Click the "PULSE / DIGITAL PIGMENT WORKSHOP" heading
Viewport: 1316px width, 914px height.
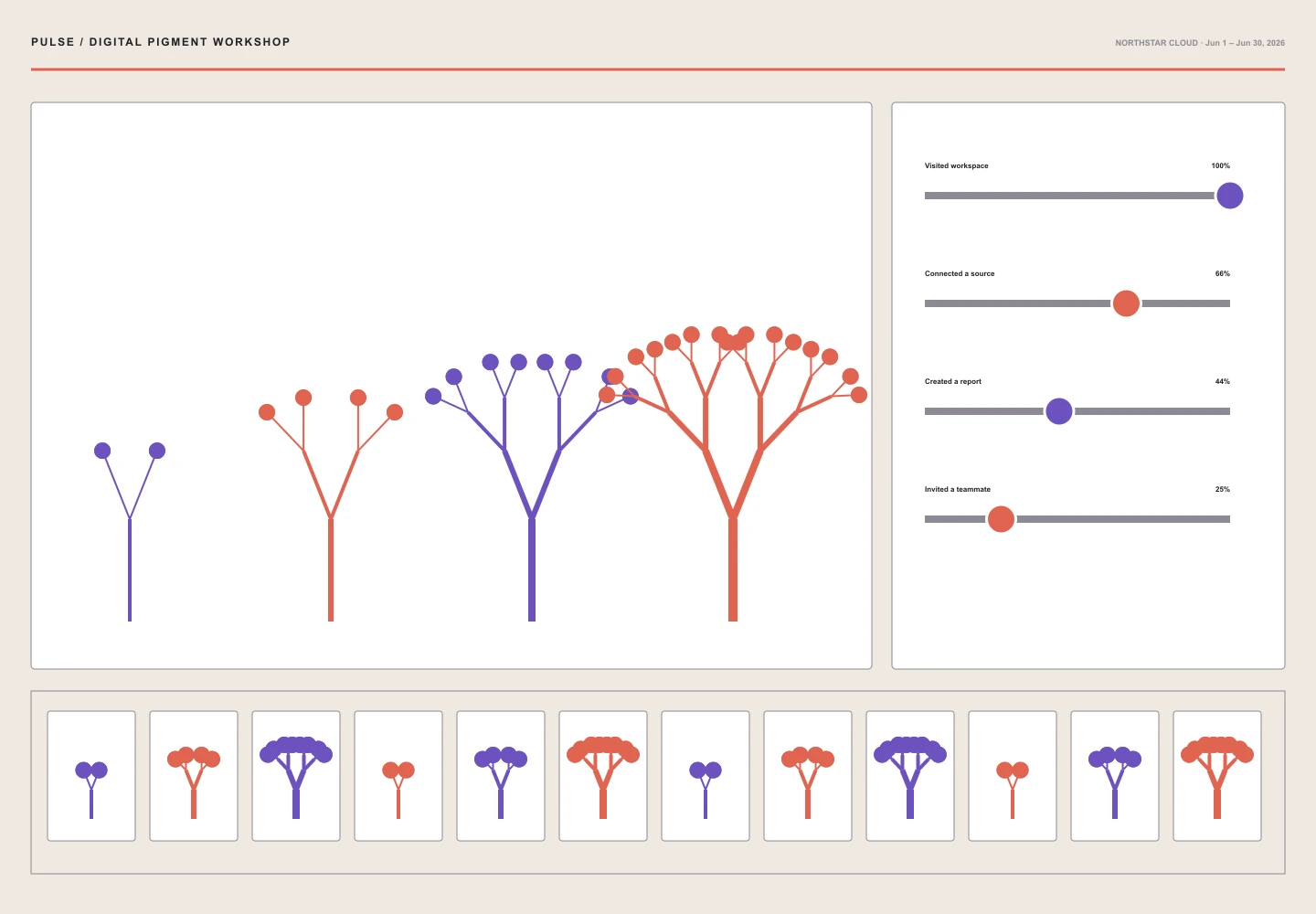(x=161, y=42)
